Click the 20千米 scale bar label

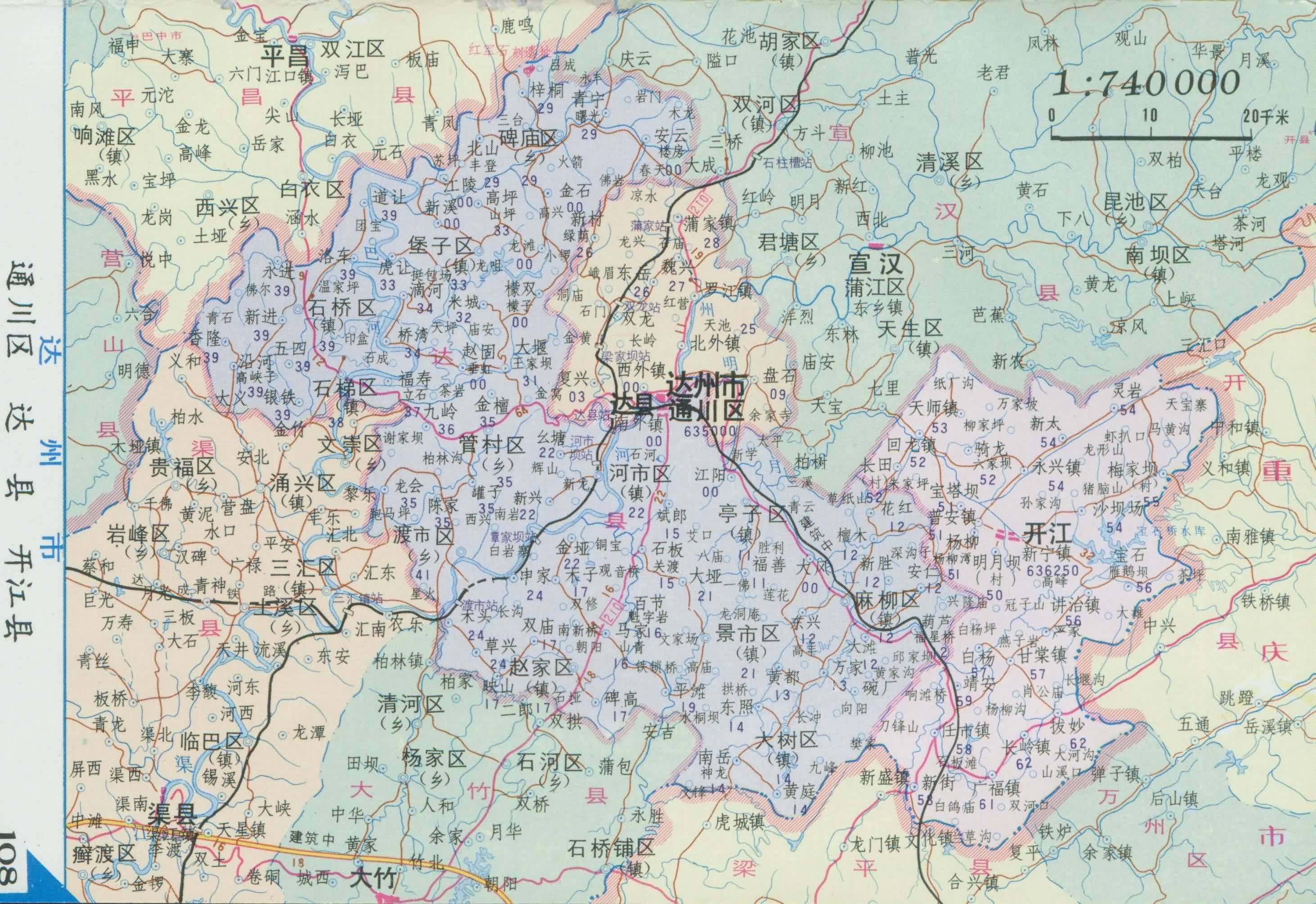point(1266,117)
